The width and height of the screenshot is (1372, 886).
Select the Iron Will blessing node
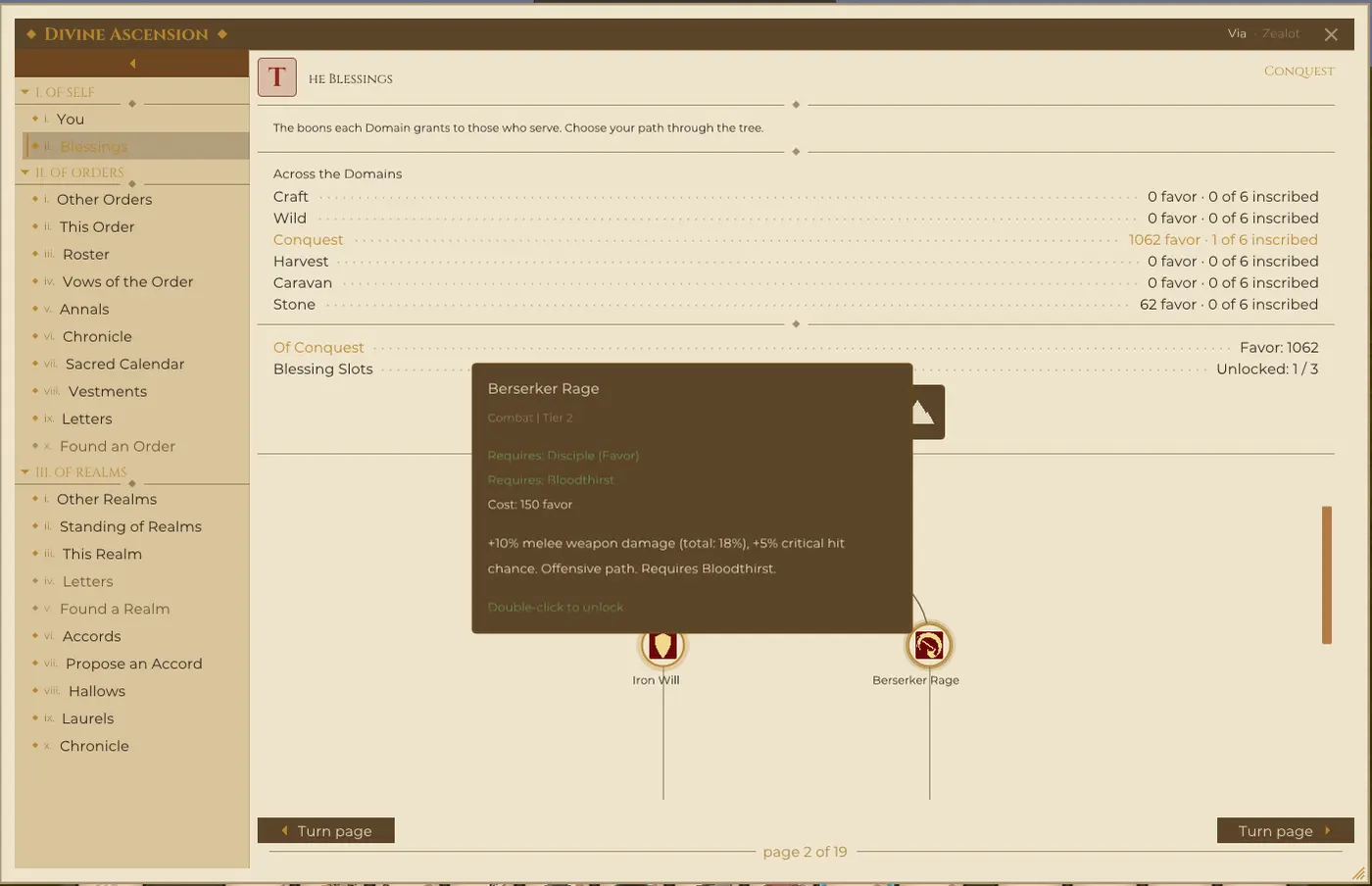tap(663, 645)
